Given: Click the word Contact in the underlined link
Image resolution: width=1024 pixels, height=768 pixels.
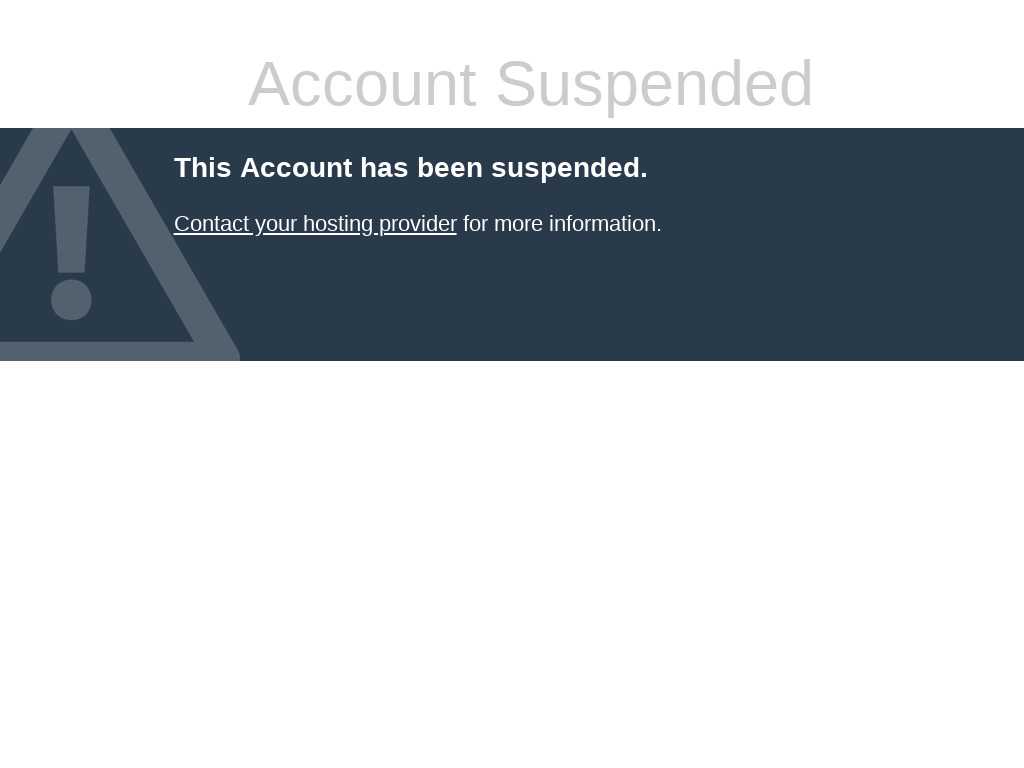Looking at the screenshot, I should pos(212,224).
